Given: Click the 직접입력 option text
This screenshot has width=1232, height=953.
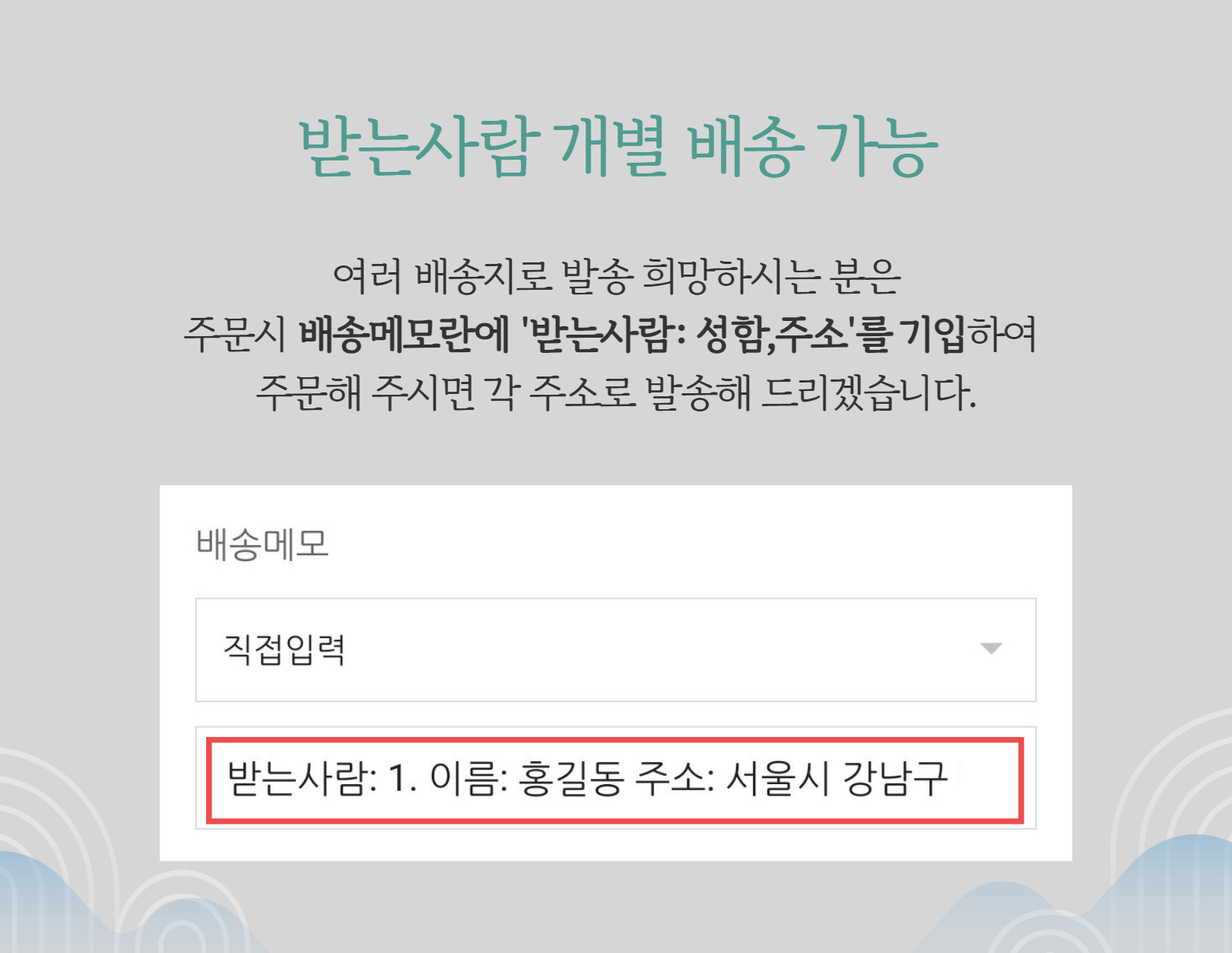Looking at the screenshot, I should (x=284, y=650).
